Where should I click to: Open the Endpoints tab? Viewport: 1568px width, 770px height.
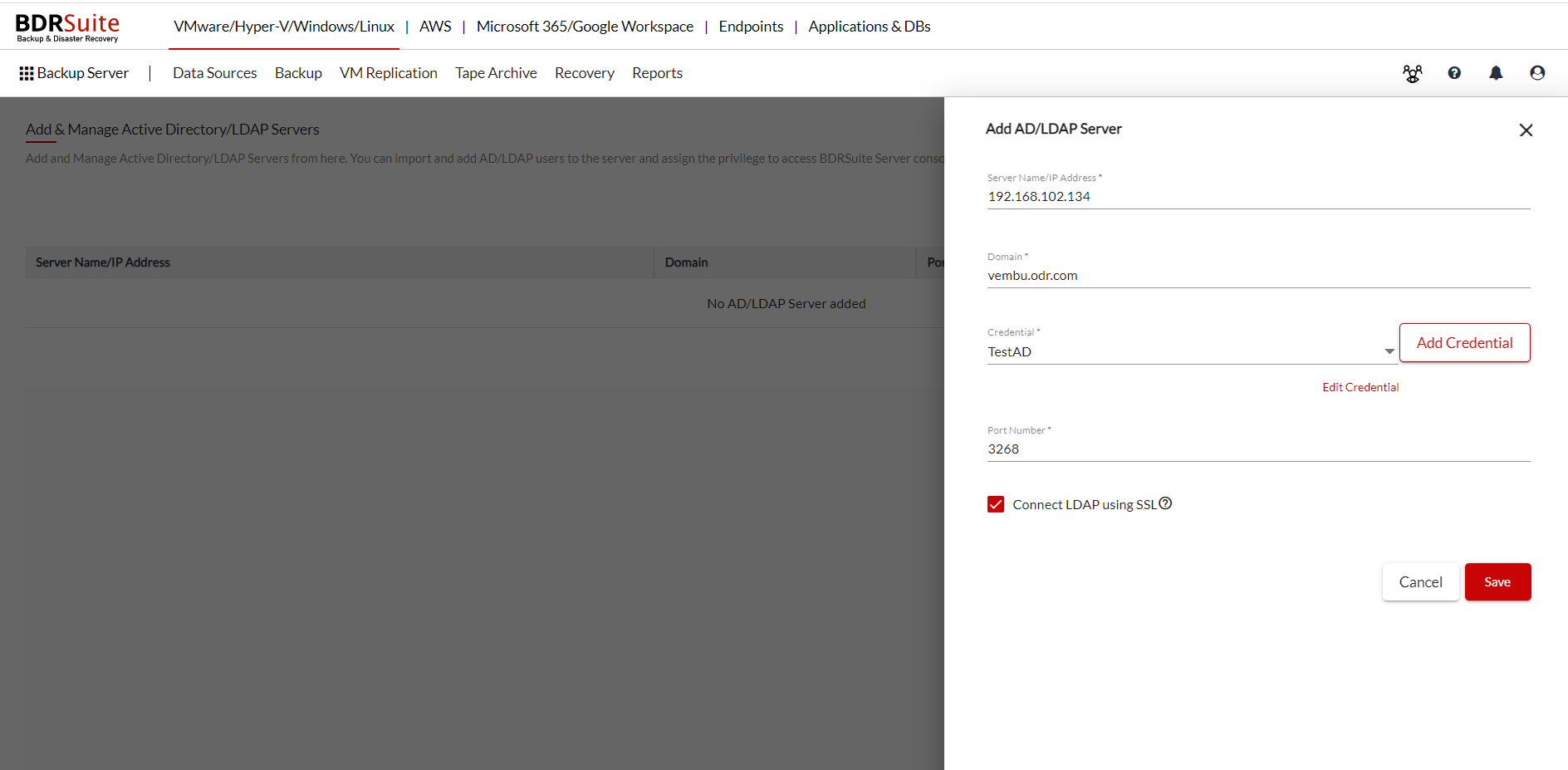pos(751,27)
